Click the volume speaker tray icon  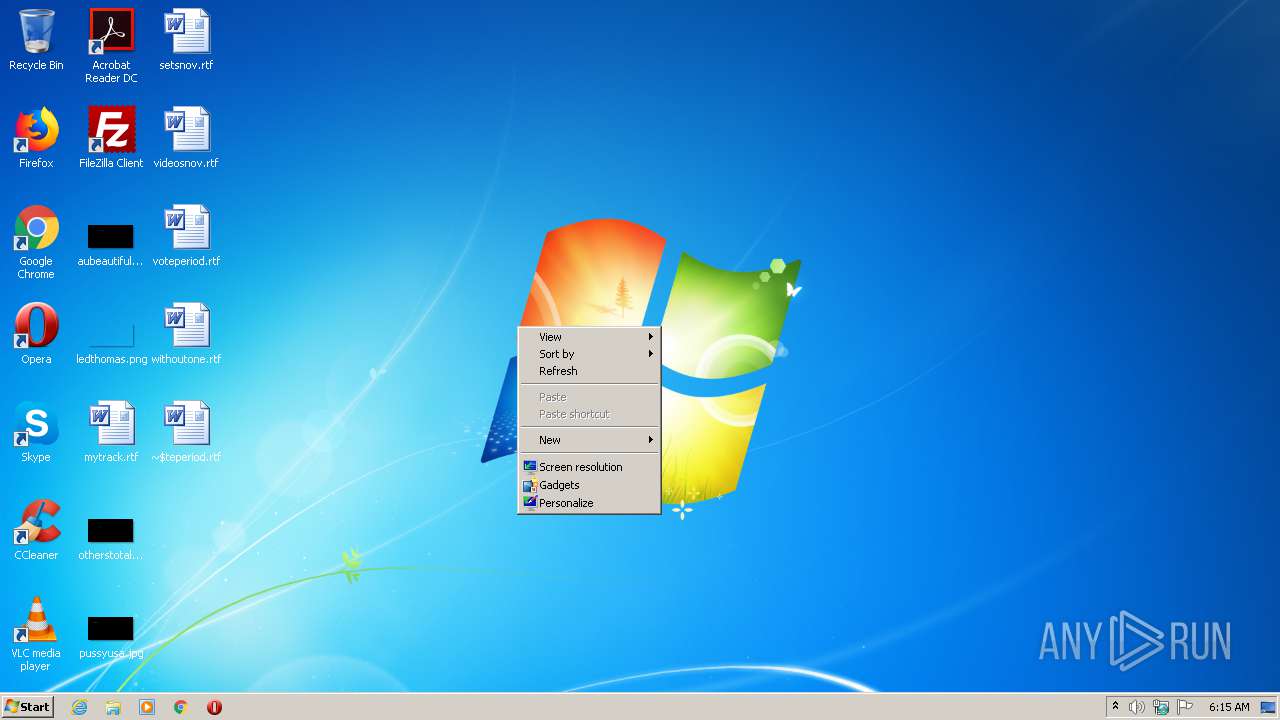[x=1137, y=707]
